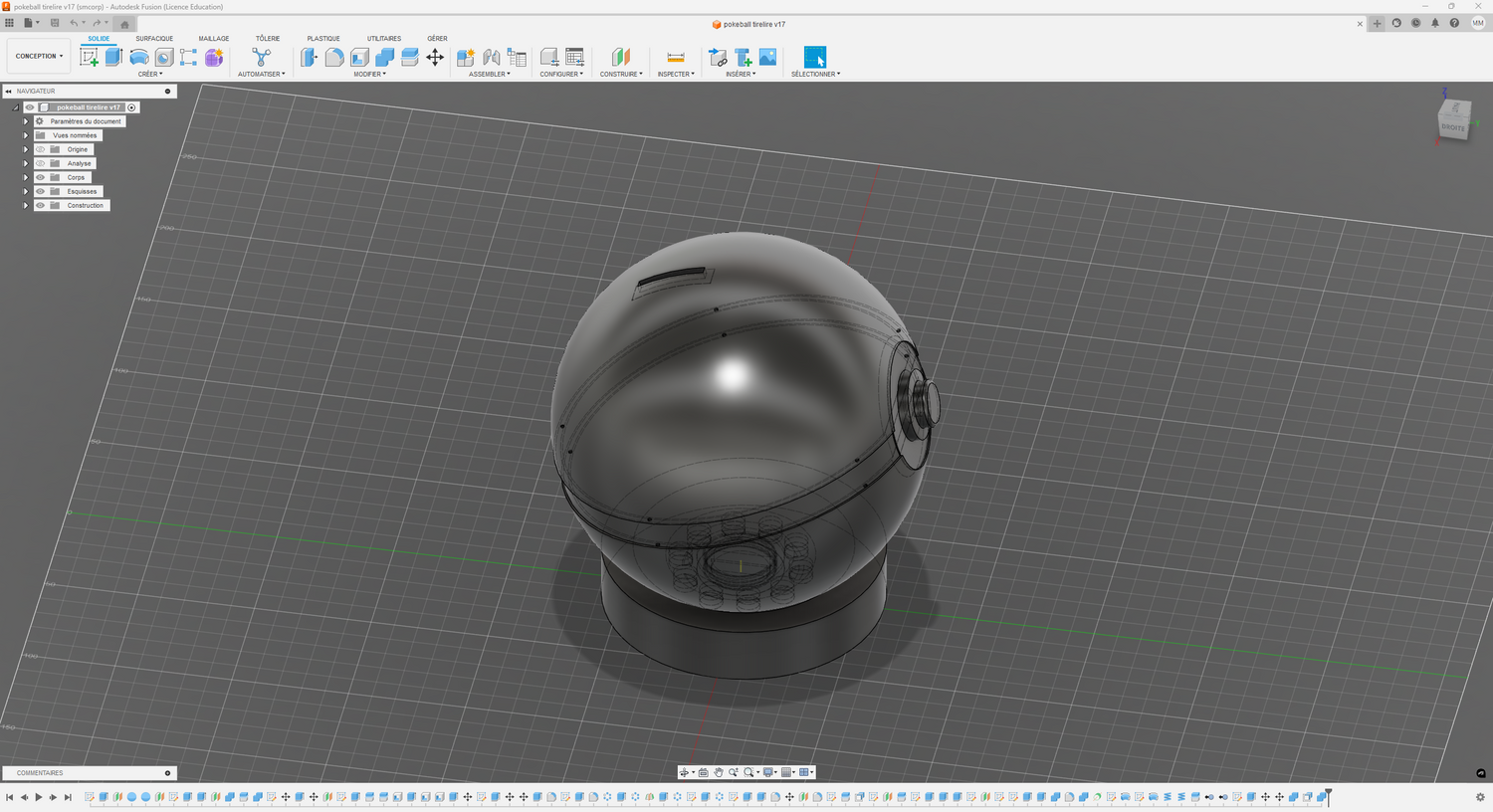Switch to the MAILLAGE tab
The image size is (1493, 812).
[x=213, y=39]
